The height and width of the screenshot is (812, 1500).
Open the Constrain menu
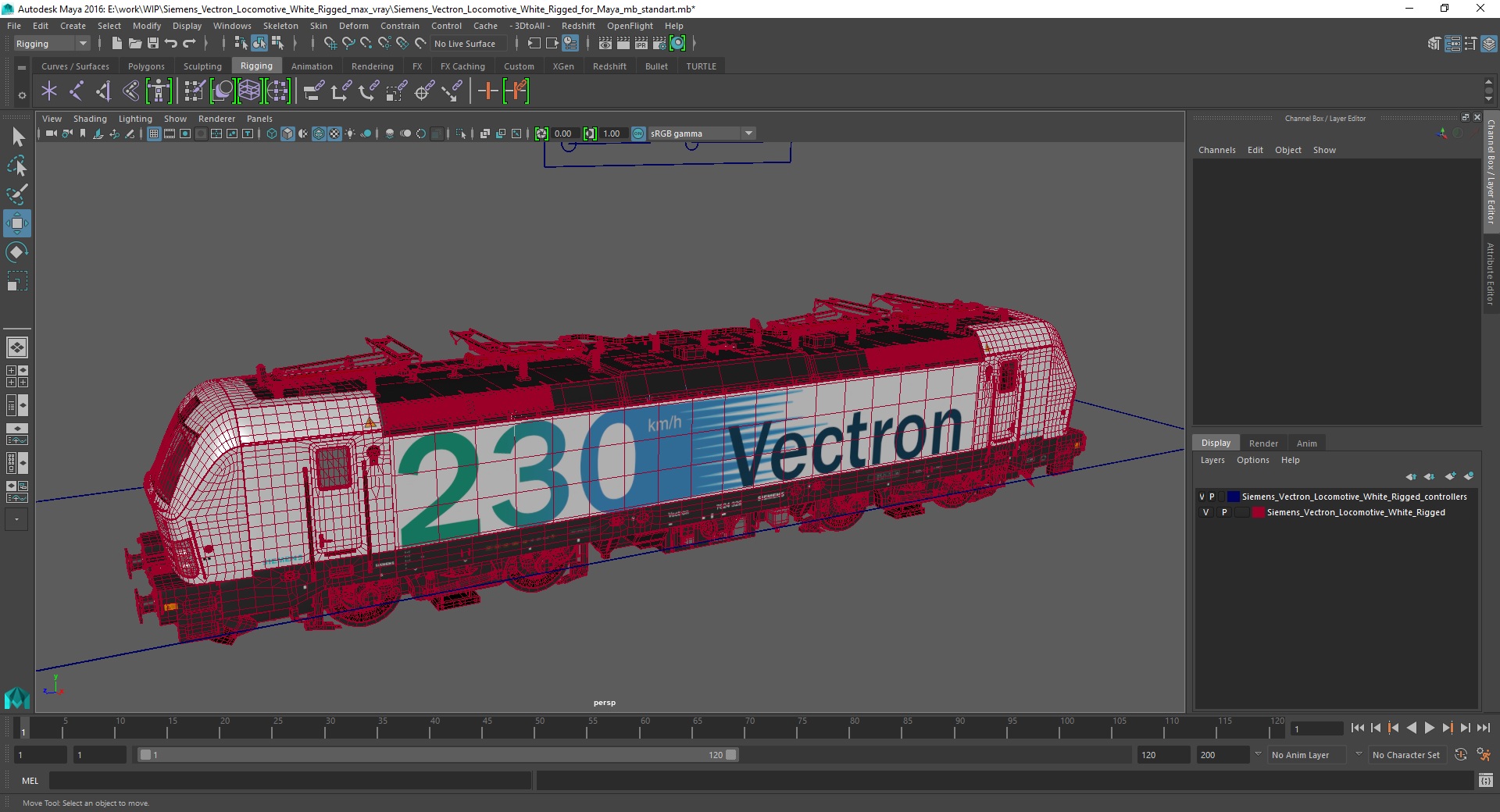(x=399, y=26)
